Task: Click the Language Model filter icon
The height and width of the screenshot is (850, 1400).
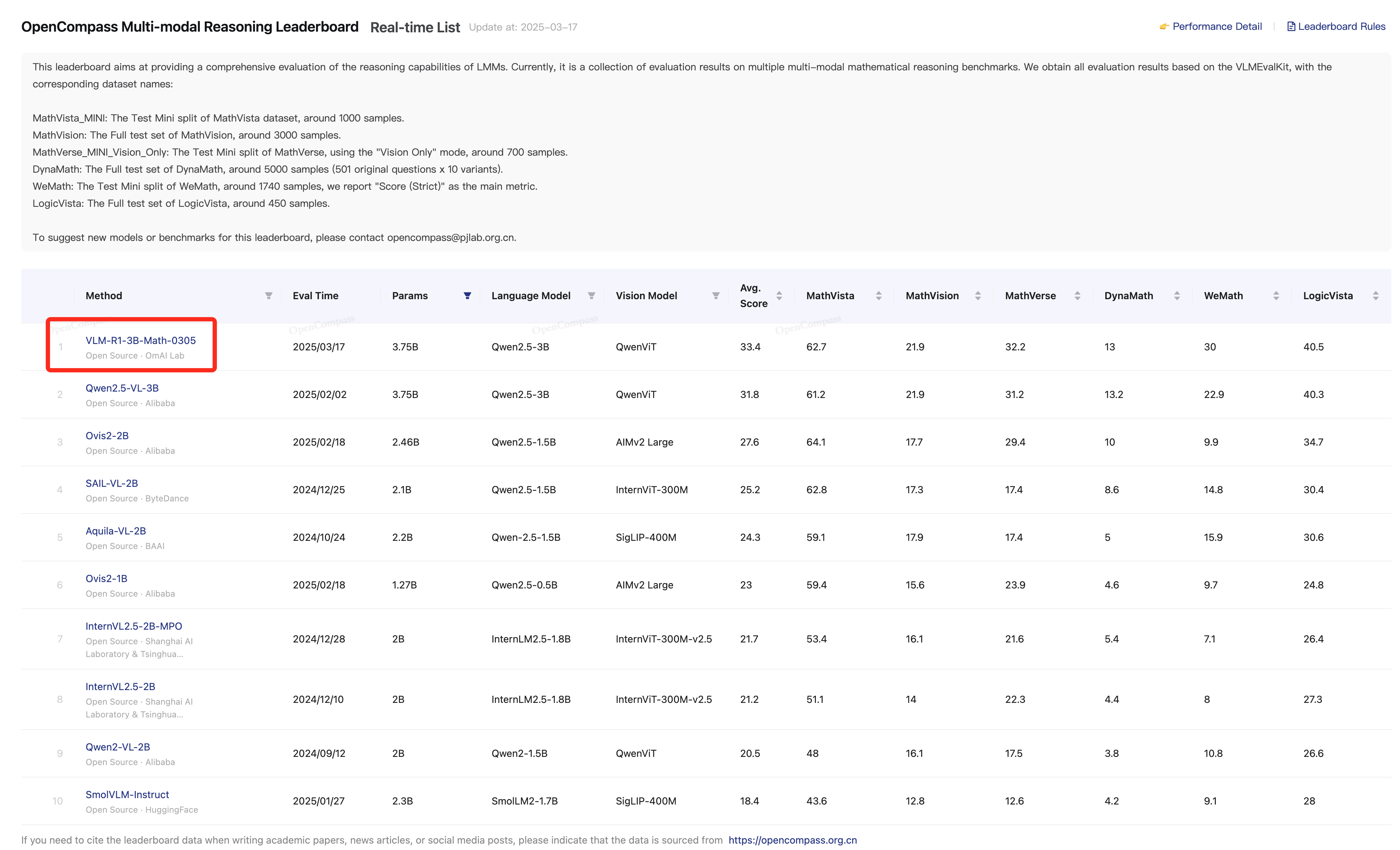Action: 592,296
